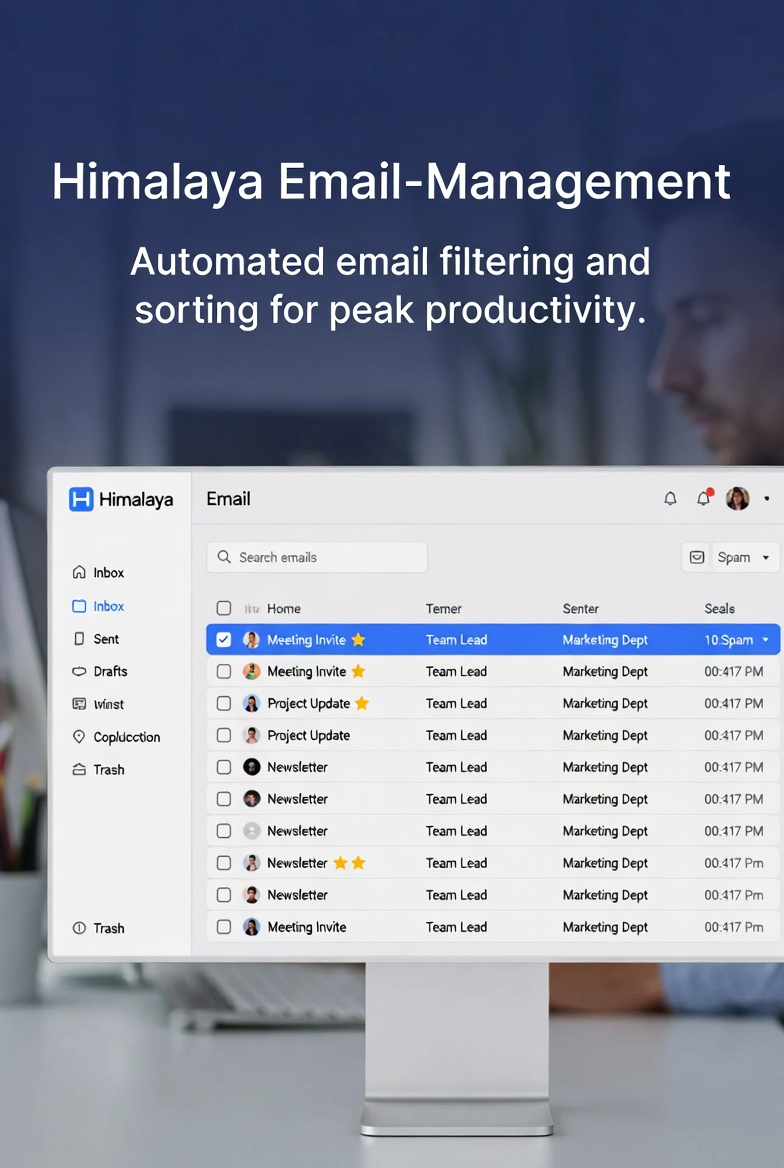
Task: Uncheck the highlighted Meeting Invite checkbox
Action: tap(224, 640)
